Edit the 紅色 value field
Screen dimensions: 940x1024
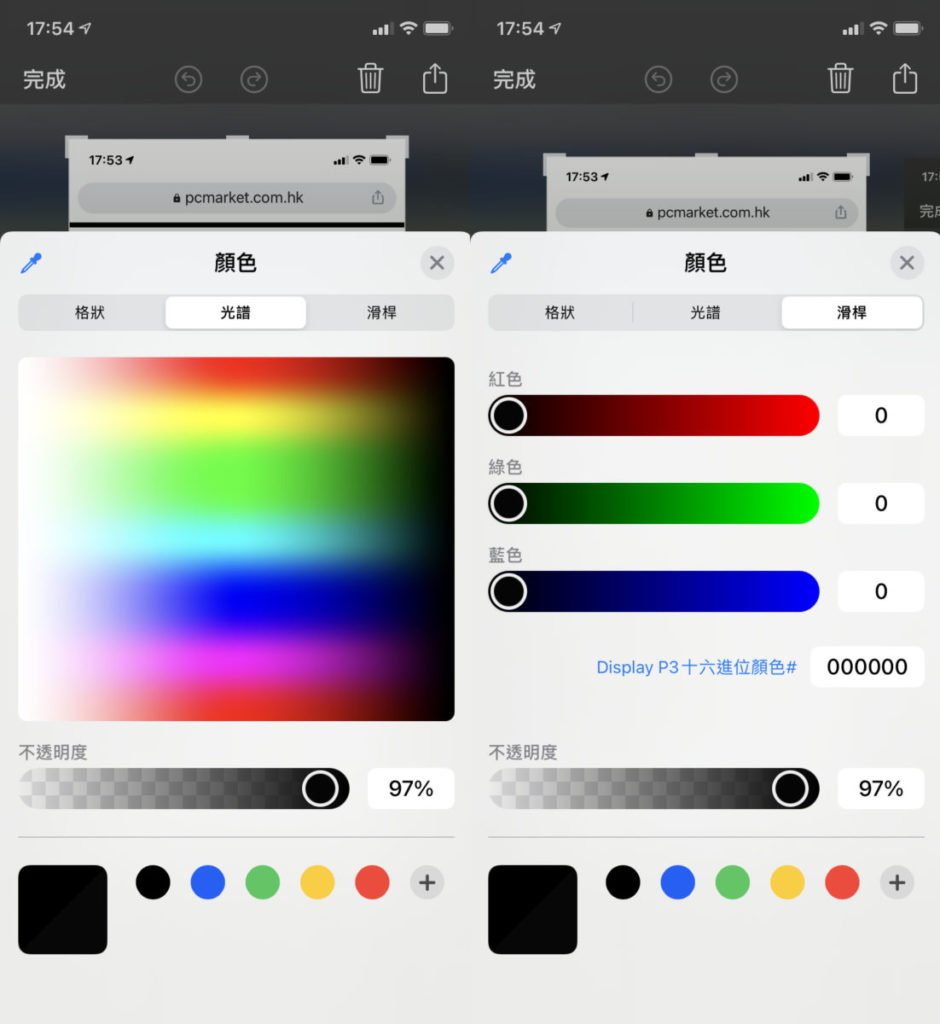click(x=881, y=415)
